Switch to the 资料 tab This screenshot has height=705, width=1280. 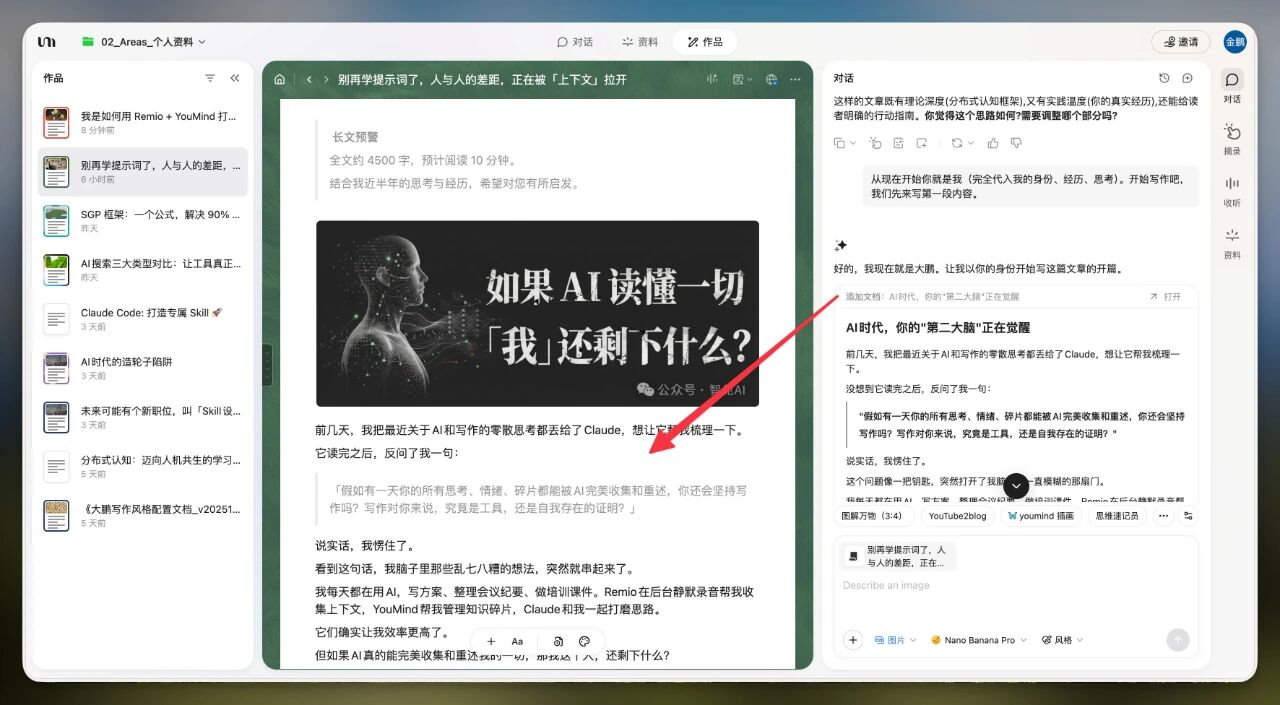[x=640, y=42]
